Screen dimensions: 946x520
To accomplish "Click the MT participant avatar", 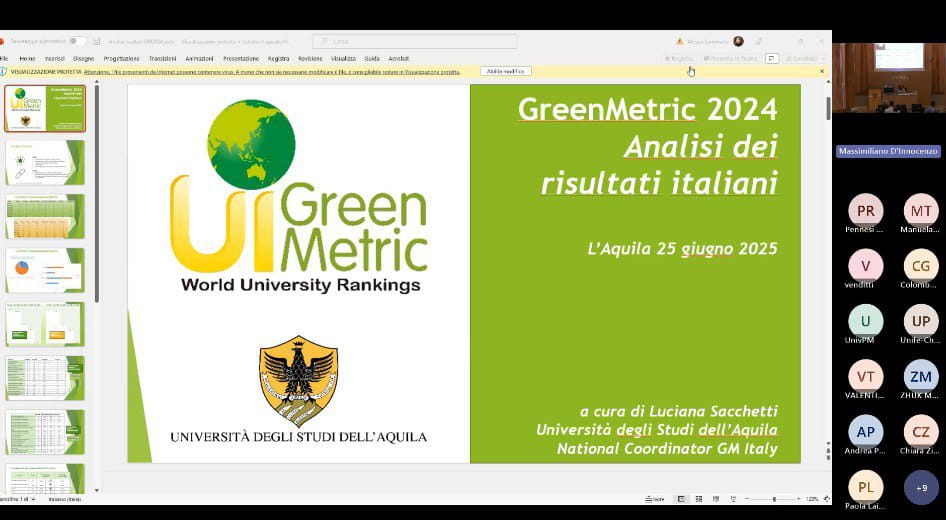I will pyautogui.click(x=921, y=211).
